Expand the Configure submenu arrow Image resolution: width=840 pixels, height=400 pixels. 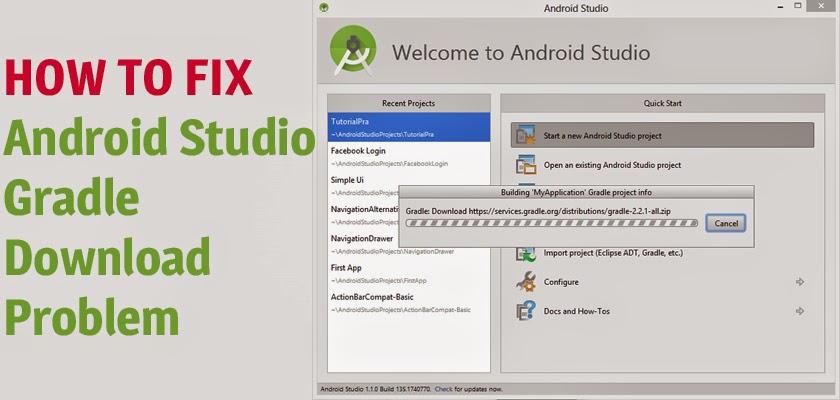click(800, 282)
